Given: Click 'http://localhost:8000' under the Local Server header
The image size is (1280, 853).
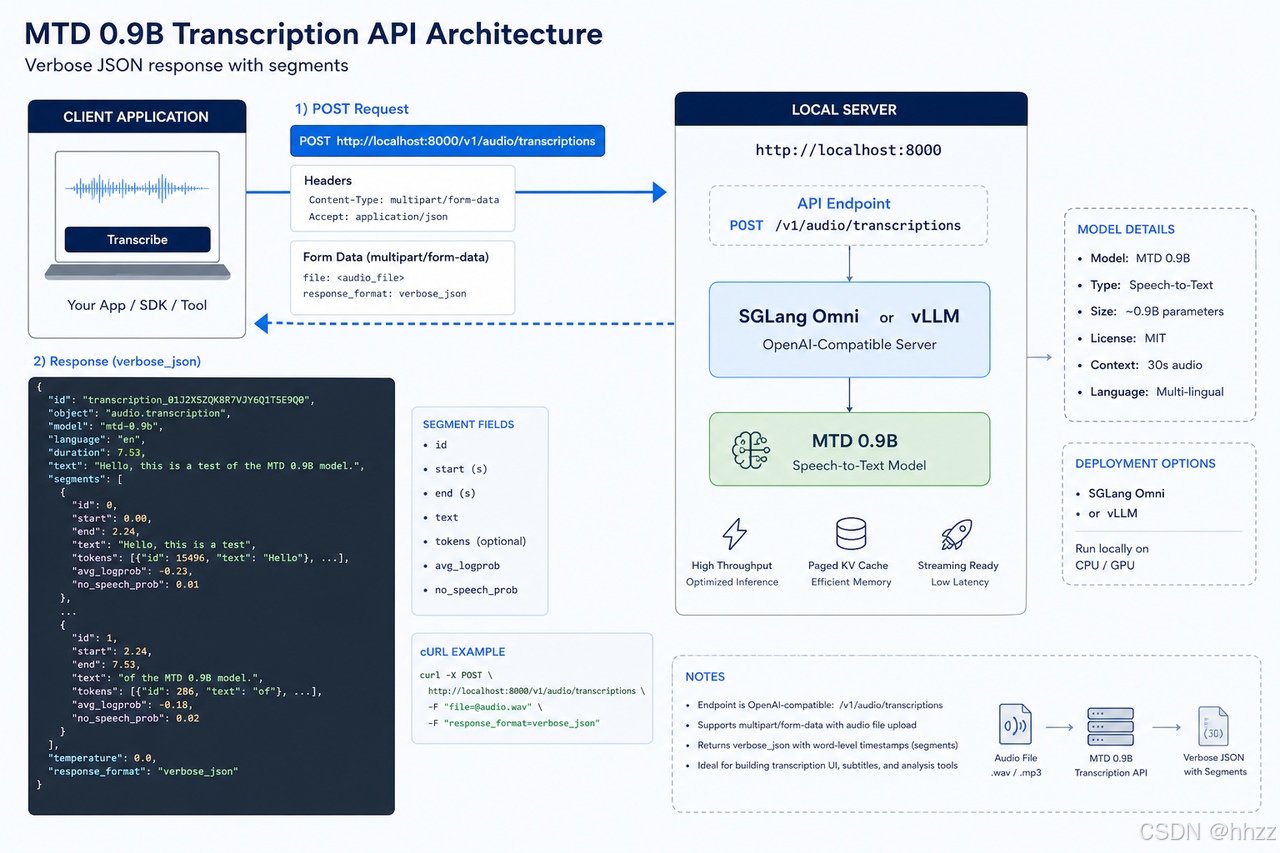Looking at the screenshot, I should point(848,151).
